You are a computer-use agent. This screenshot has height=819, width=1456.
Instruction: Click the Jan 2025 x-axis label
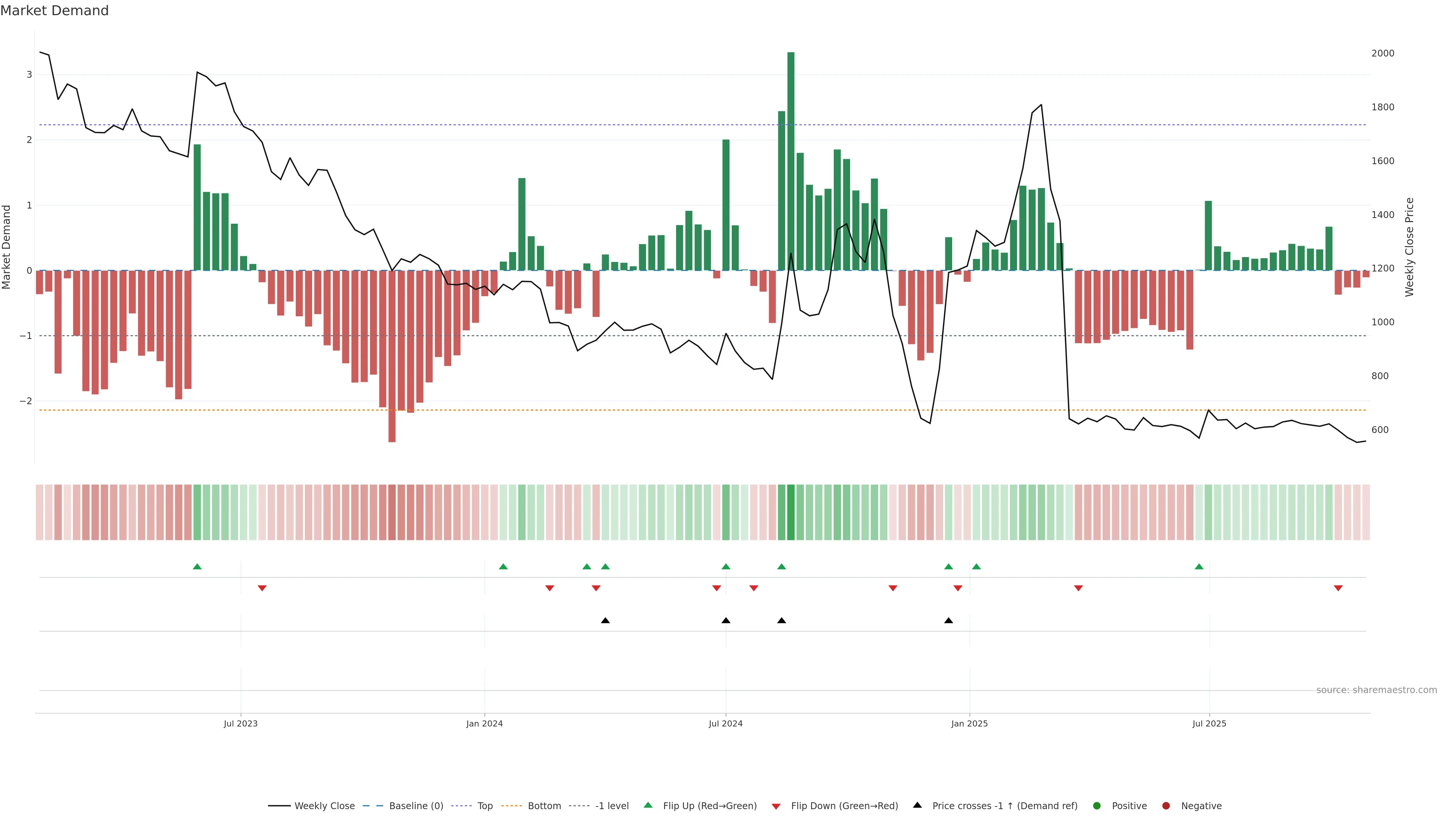[970, 723]
